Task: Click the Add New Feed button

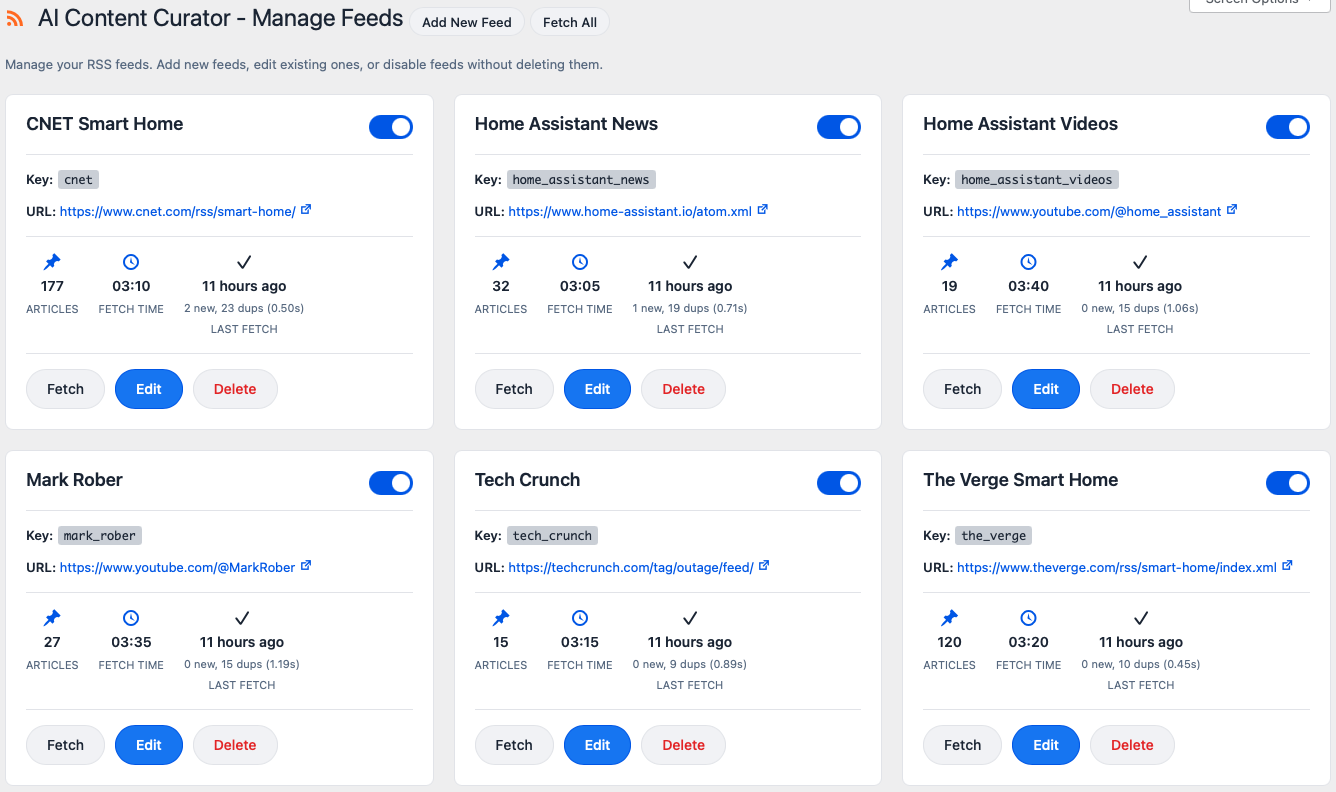Action: [467, 22]
